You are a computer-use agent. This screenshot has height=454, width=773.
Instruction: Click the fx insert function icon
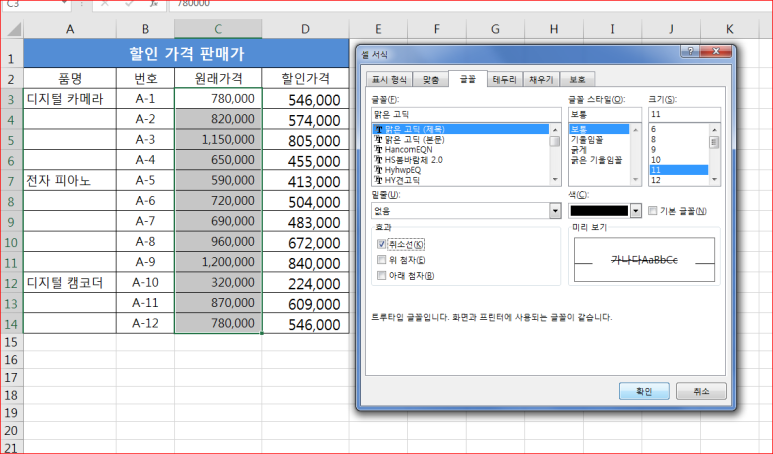(154, 4)
